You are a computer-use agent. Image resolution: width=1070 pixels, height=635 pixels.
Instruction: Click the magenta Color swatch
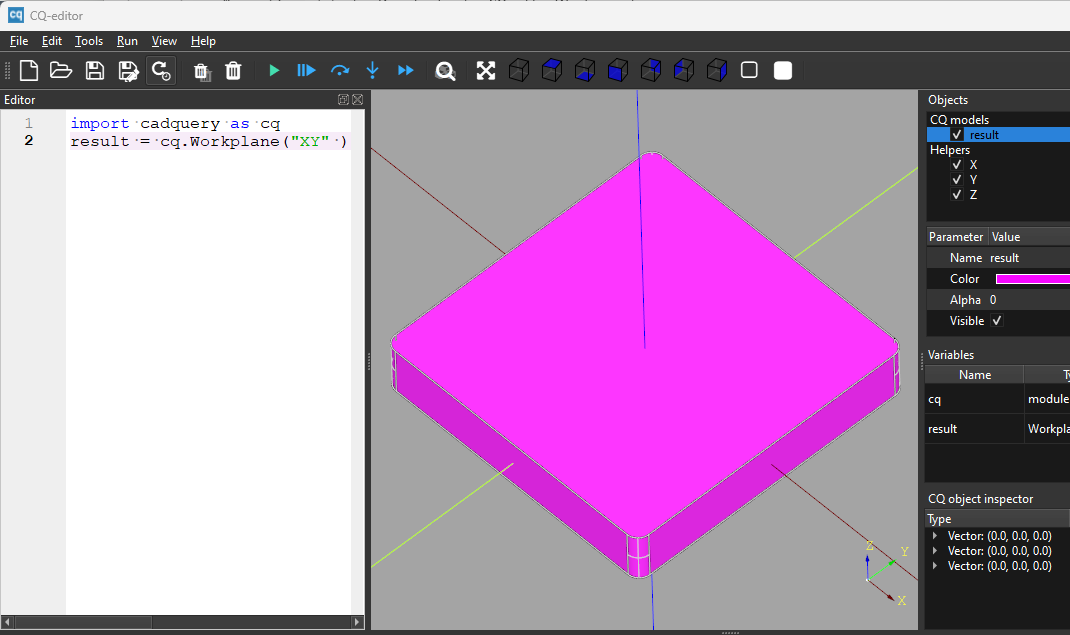[x=1032, y=279]
